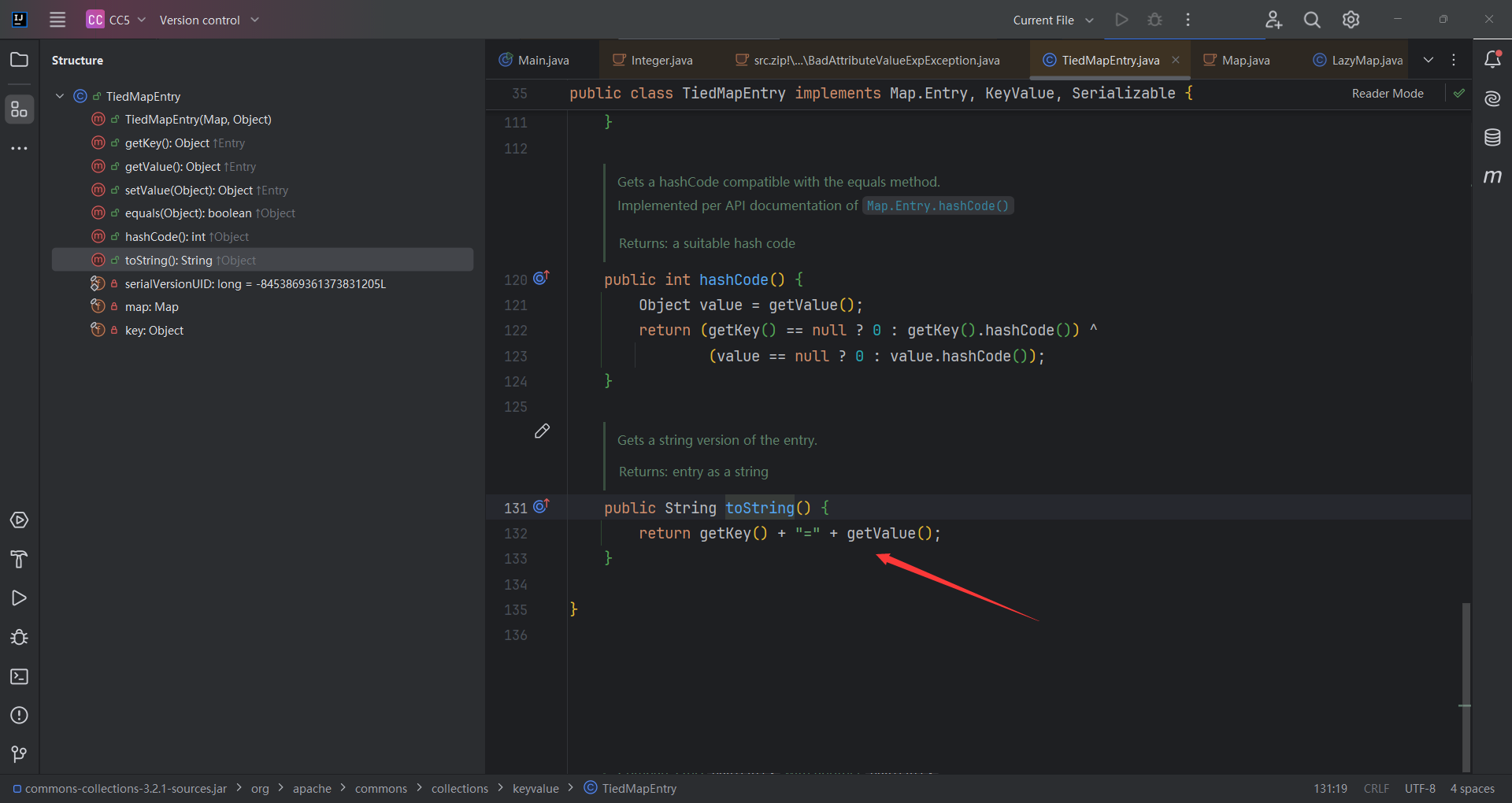Click the TiedMapEntry breadcrumb

631,788
